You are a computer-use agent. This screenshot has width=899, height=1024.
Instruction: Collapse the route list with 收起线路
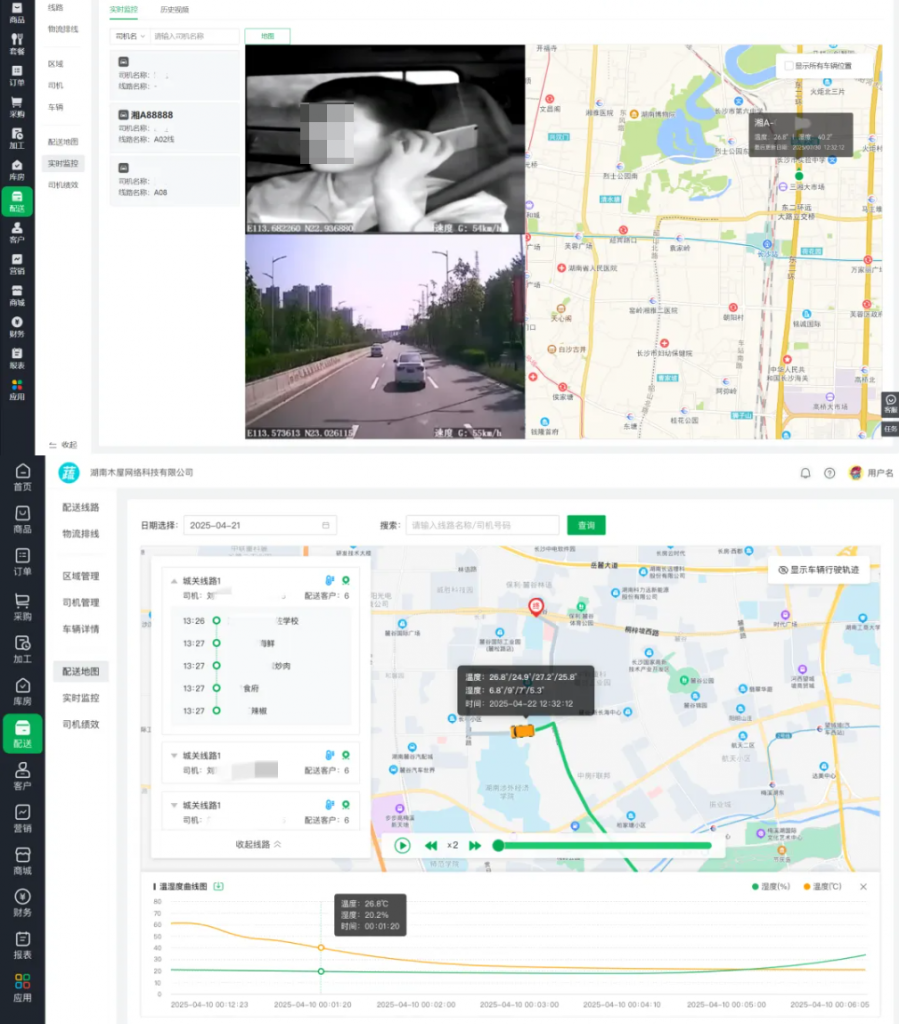coord(258,844)
